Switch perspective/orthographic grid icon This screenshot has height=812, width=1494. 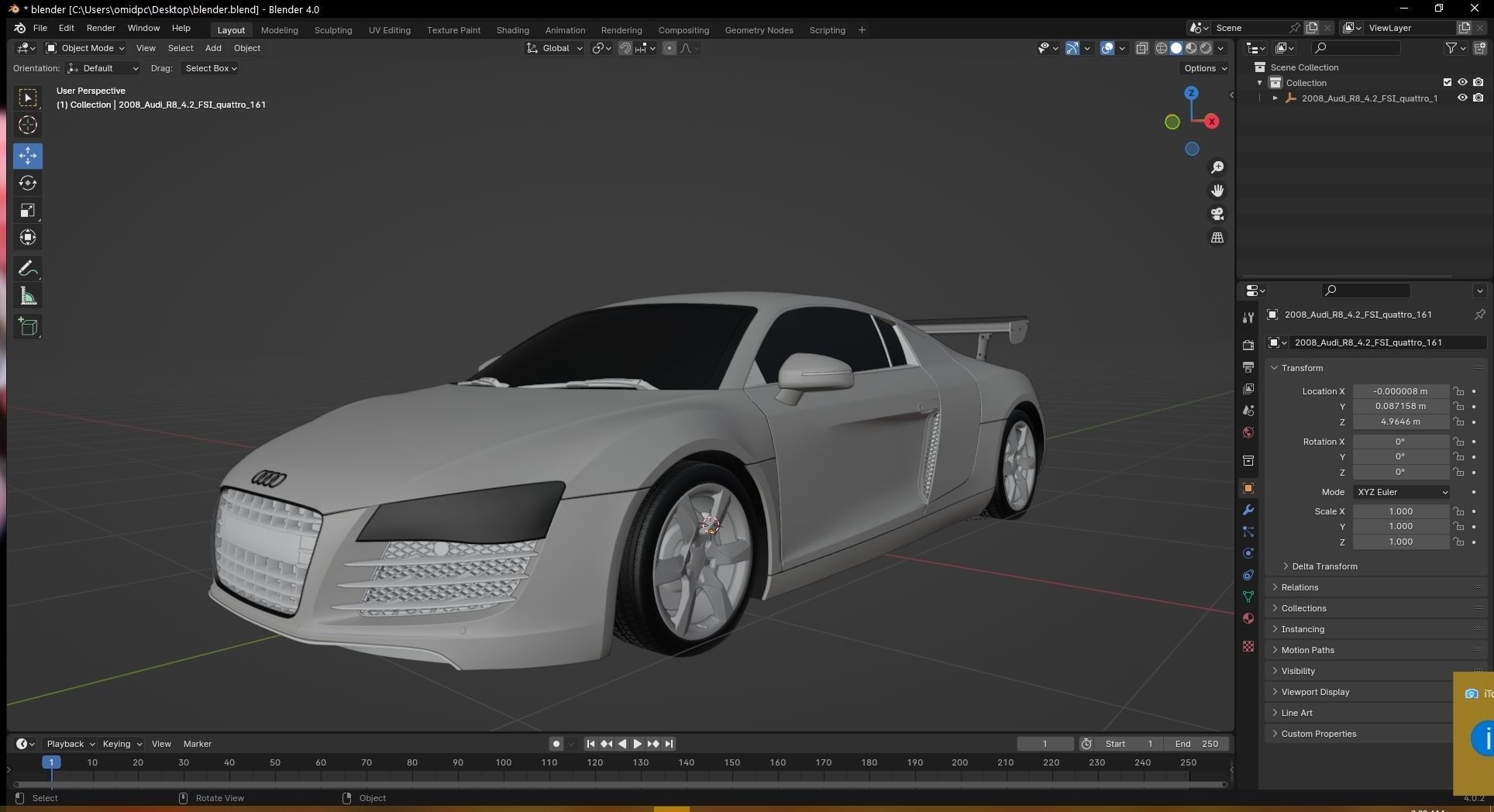[1217, 238]
